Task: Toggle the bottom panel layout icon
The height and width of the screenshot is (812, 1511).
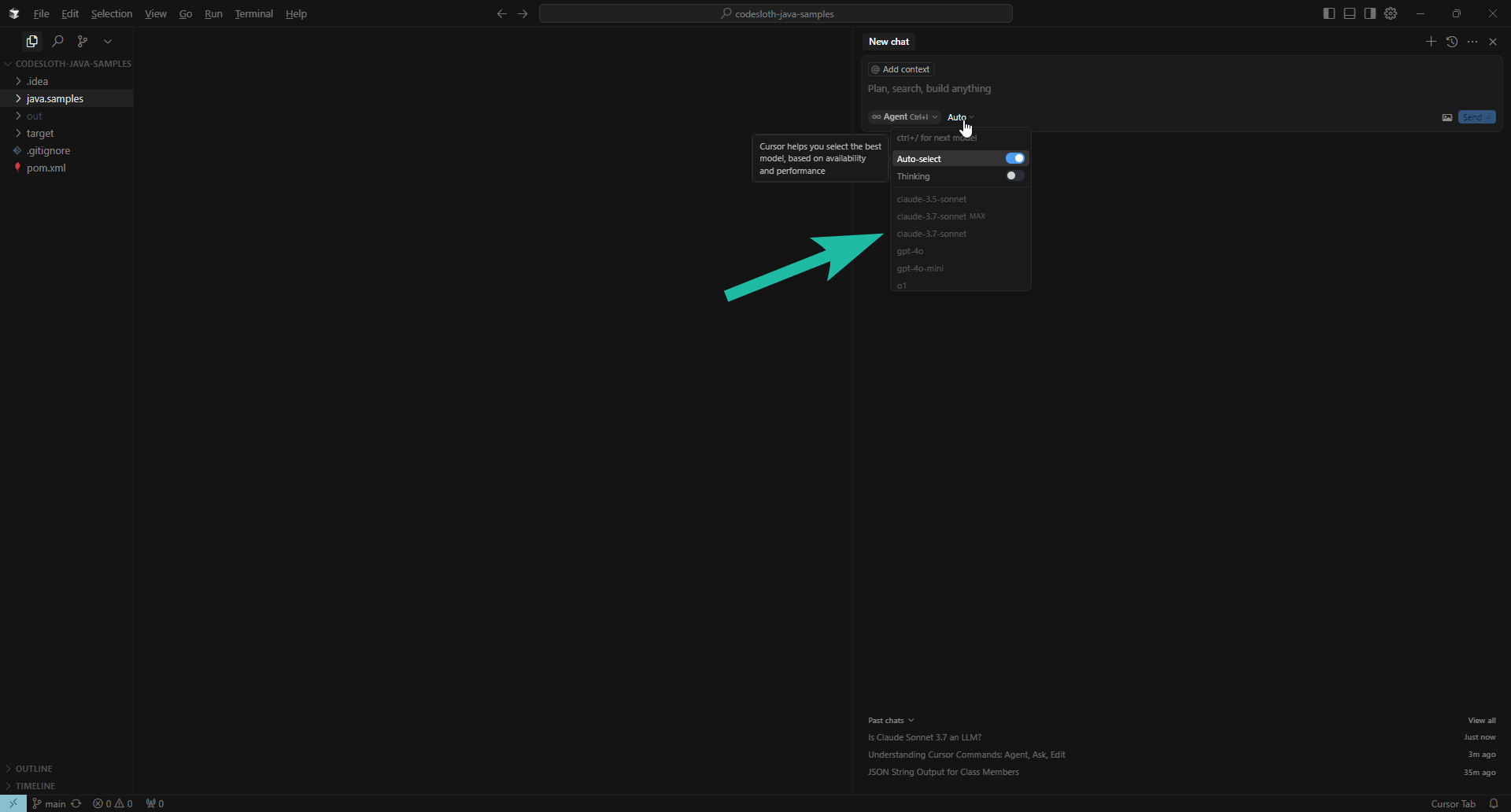Action: (1350, 13)
